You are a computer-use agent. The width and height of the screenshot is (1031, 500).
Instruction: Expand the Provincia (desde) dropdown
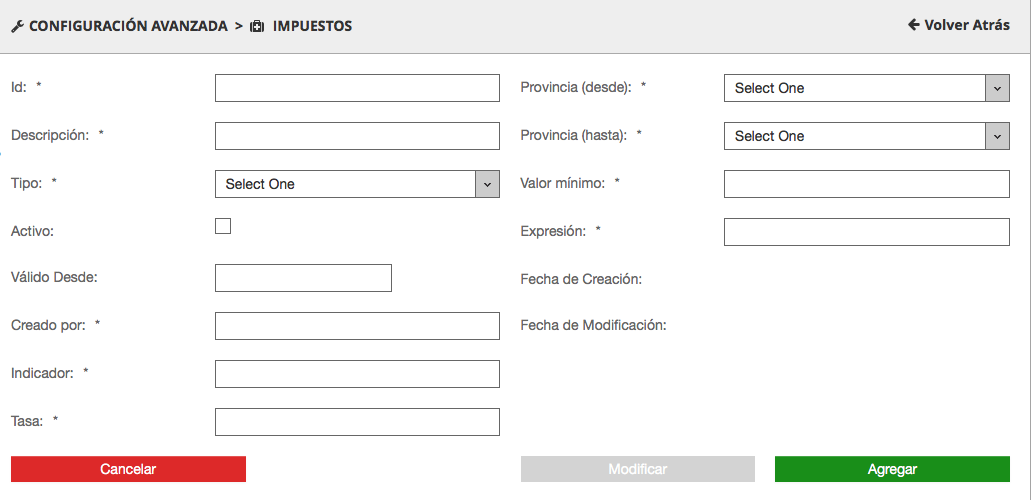click(866, 88)
